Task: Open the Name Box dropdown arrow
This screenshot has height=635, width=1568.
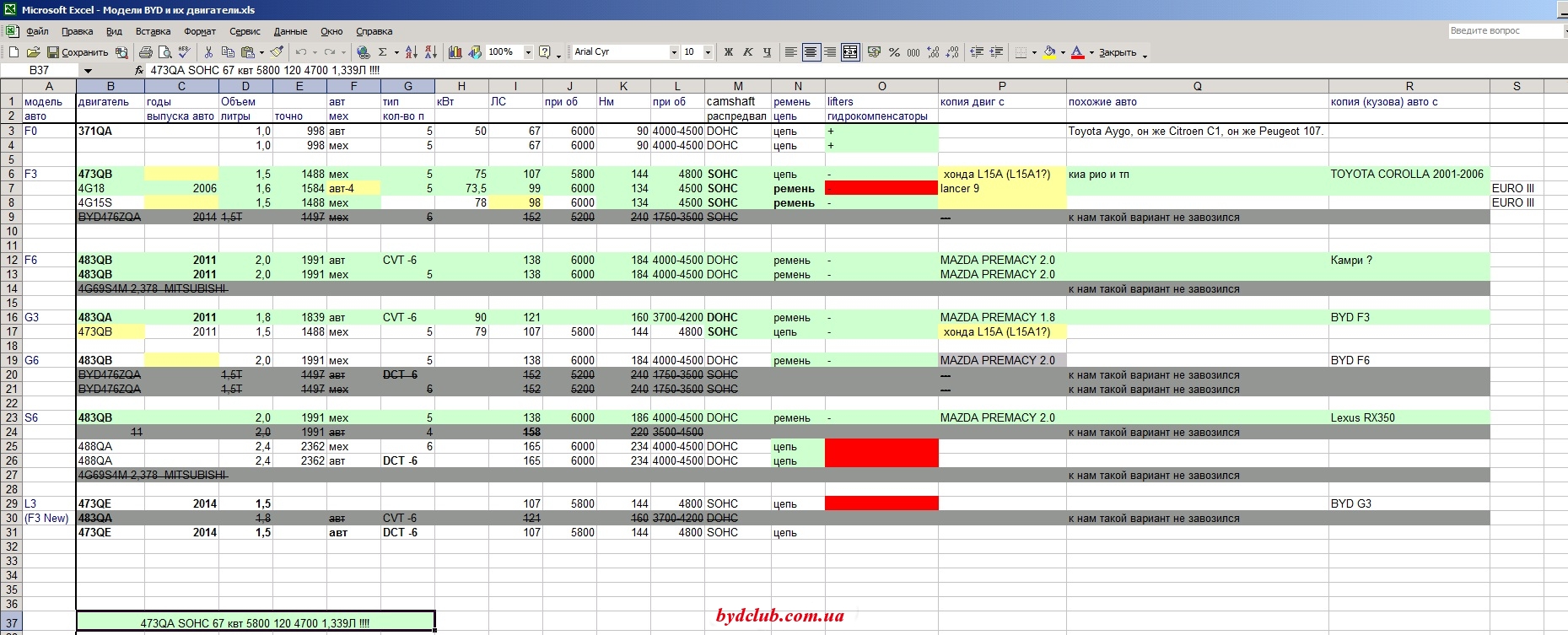Action: pos(88,71)
